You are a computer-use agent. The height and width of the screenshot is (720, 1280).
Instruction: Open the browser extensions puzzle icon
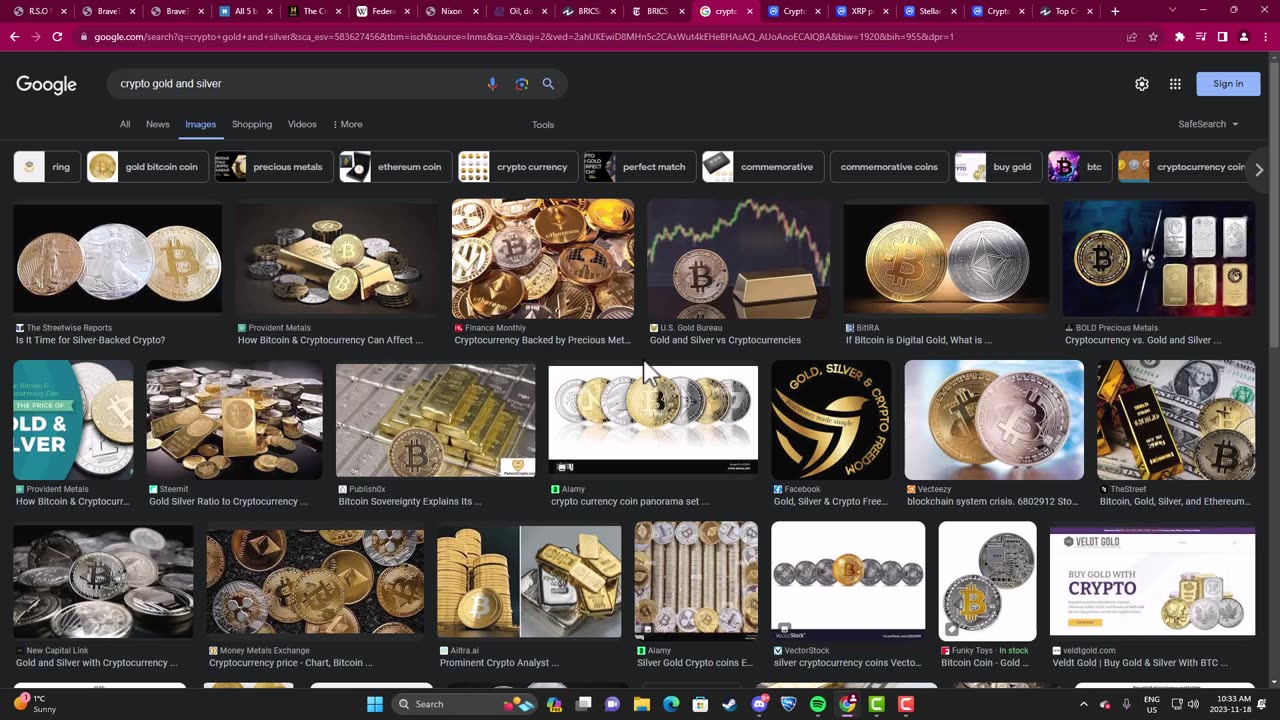1180,37
